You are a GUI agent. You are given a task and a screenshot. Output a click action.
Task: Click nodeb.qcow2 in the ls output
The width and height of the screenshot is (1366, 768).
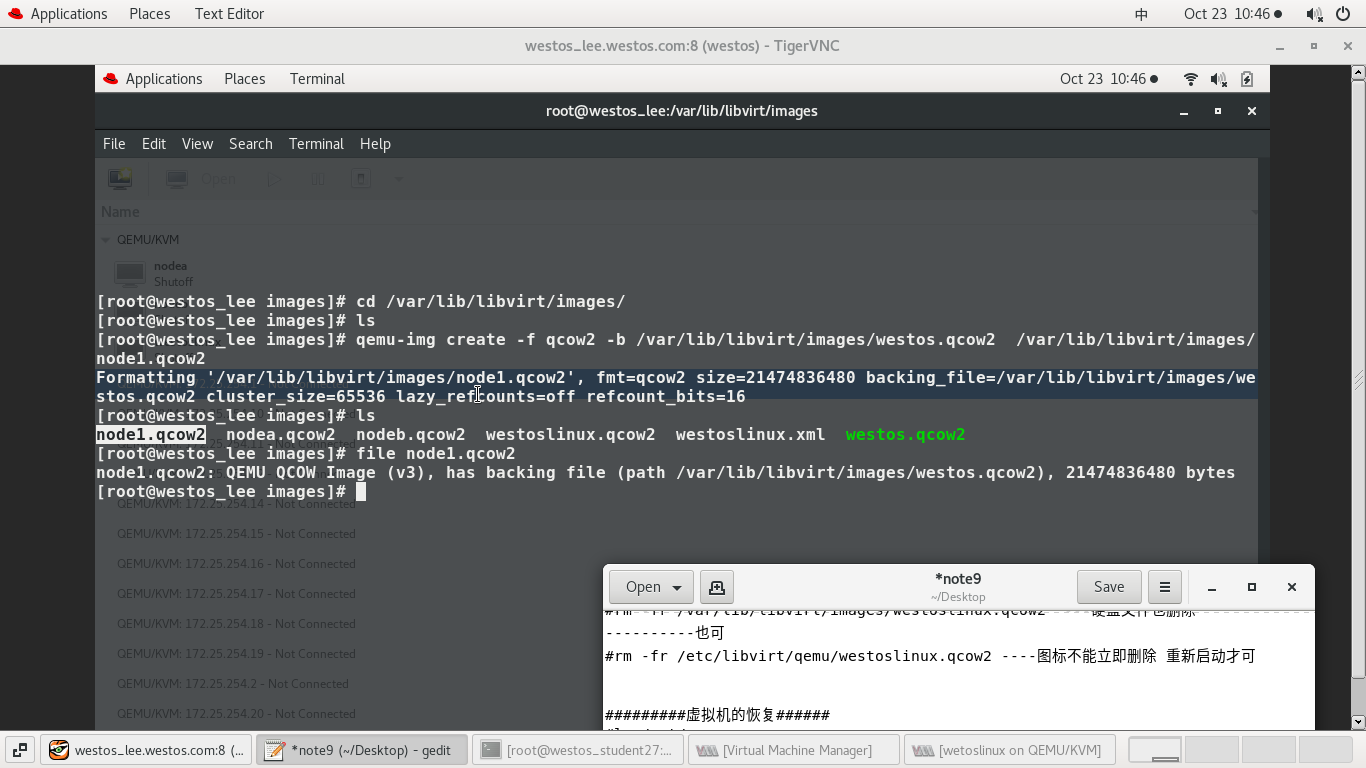click(411, 435)
